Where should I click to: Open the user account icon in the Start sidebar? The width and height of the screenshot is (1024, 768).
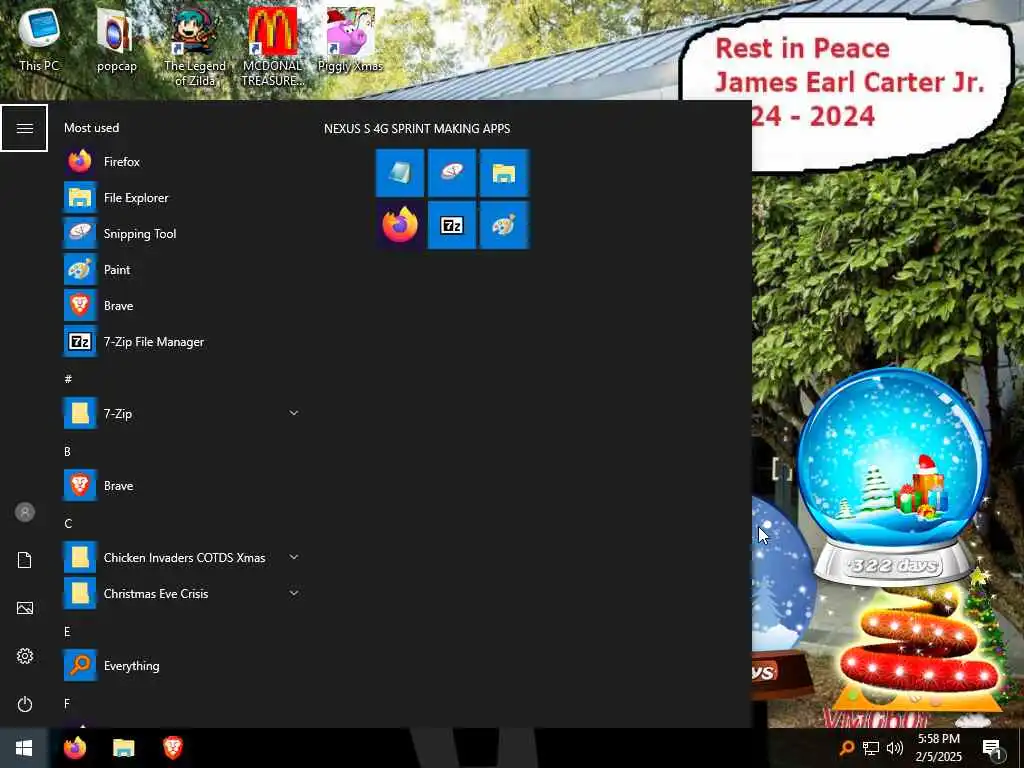25,512
